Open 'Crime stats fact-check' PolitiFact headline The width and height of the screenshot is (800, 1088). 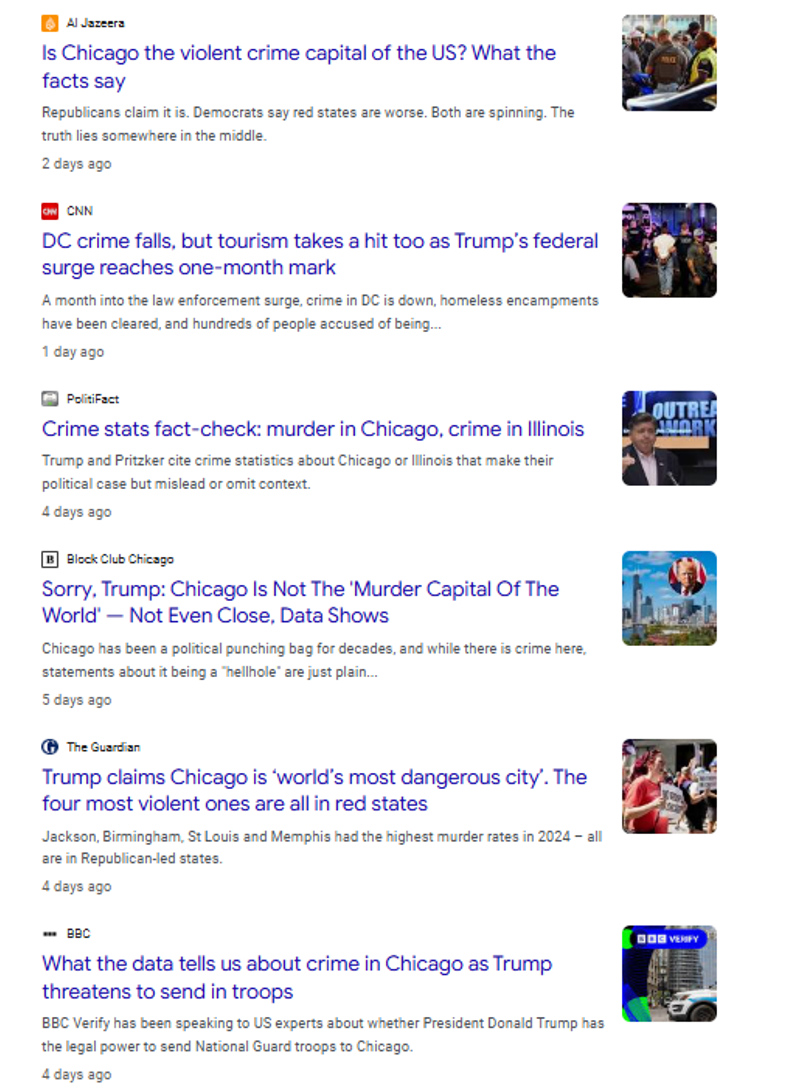312,429
